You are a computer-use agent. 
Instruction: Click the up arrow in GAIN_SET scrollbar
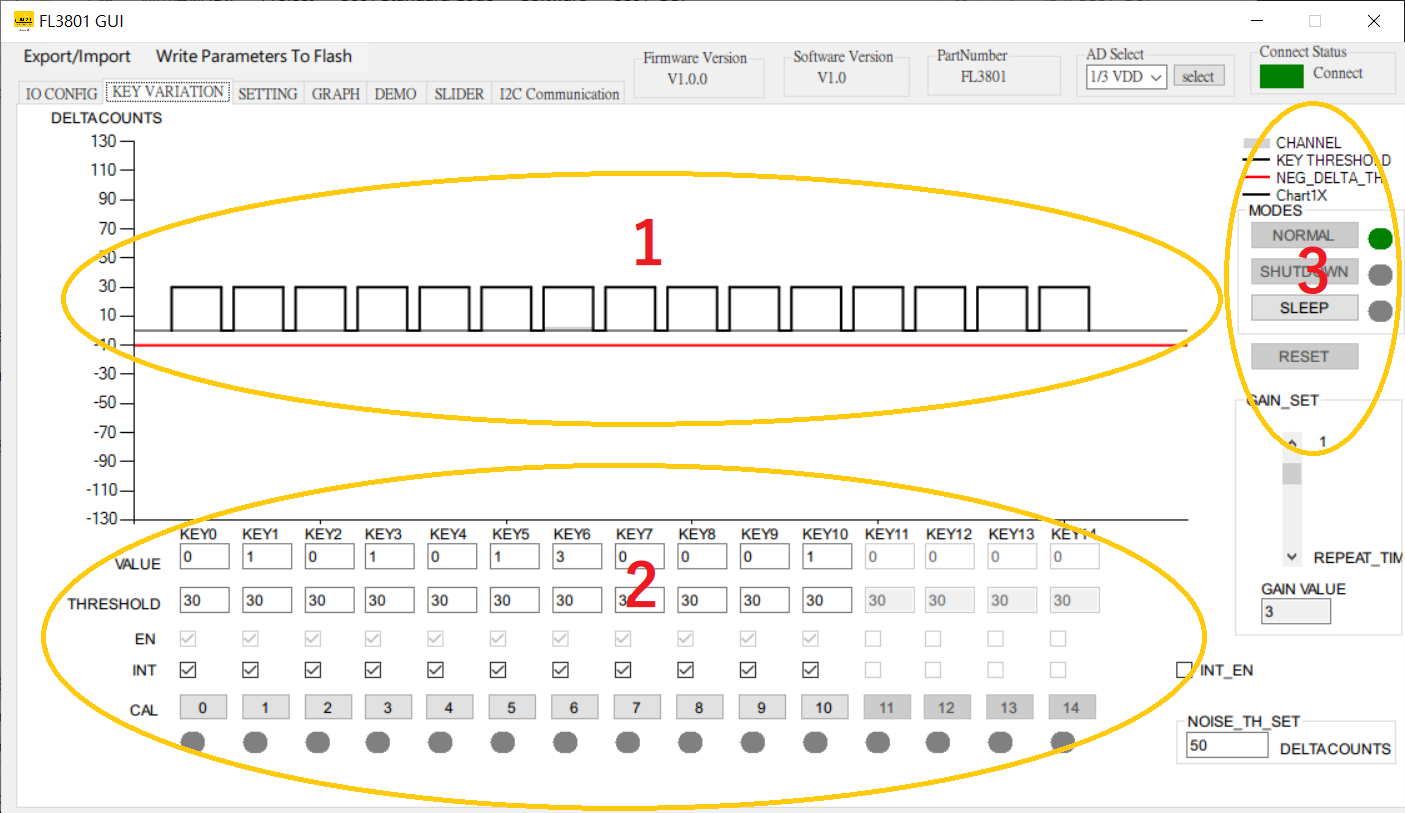(1291, 441)
